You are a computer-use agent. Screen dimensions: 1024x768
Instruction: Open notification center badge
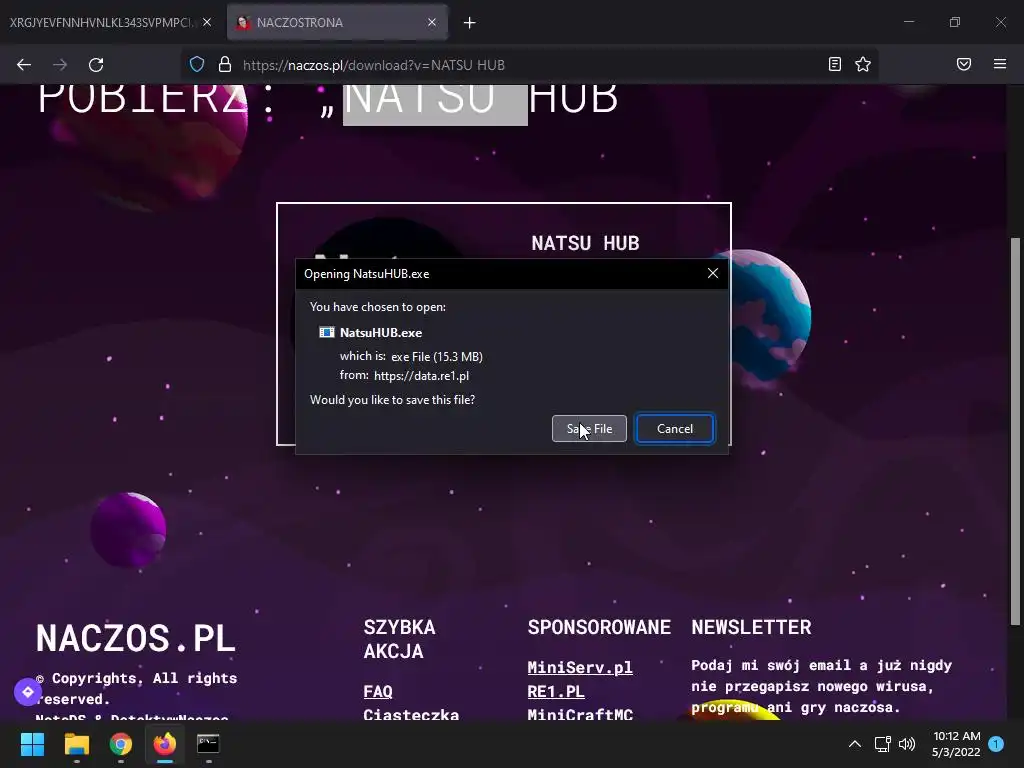tap(996, 744)
